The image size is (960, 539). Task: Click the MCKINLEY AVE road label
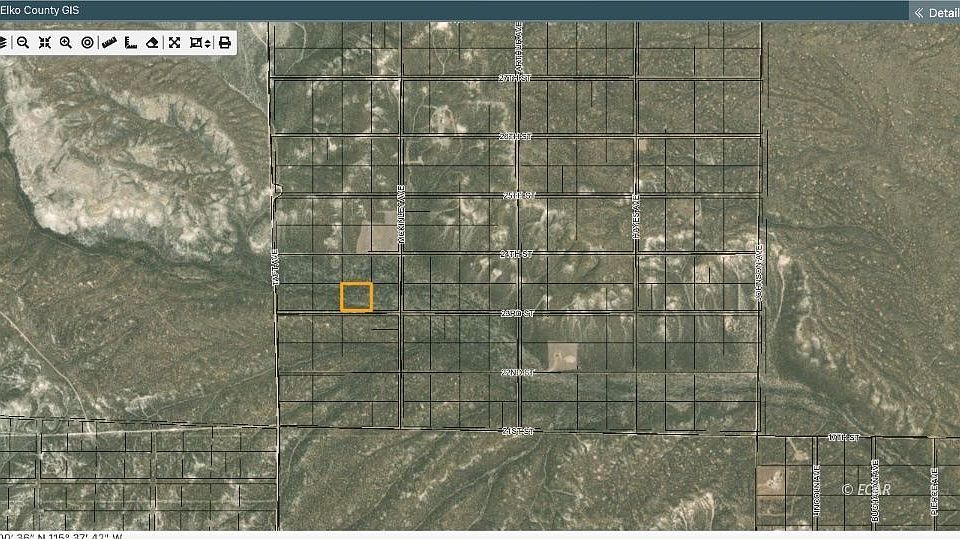[x=402, y=214]
